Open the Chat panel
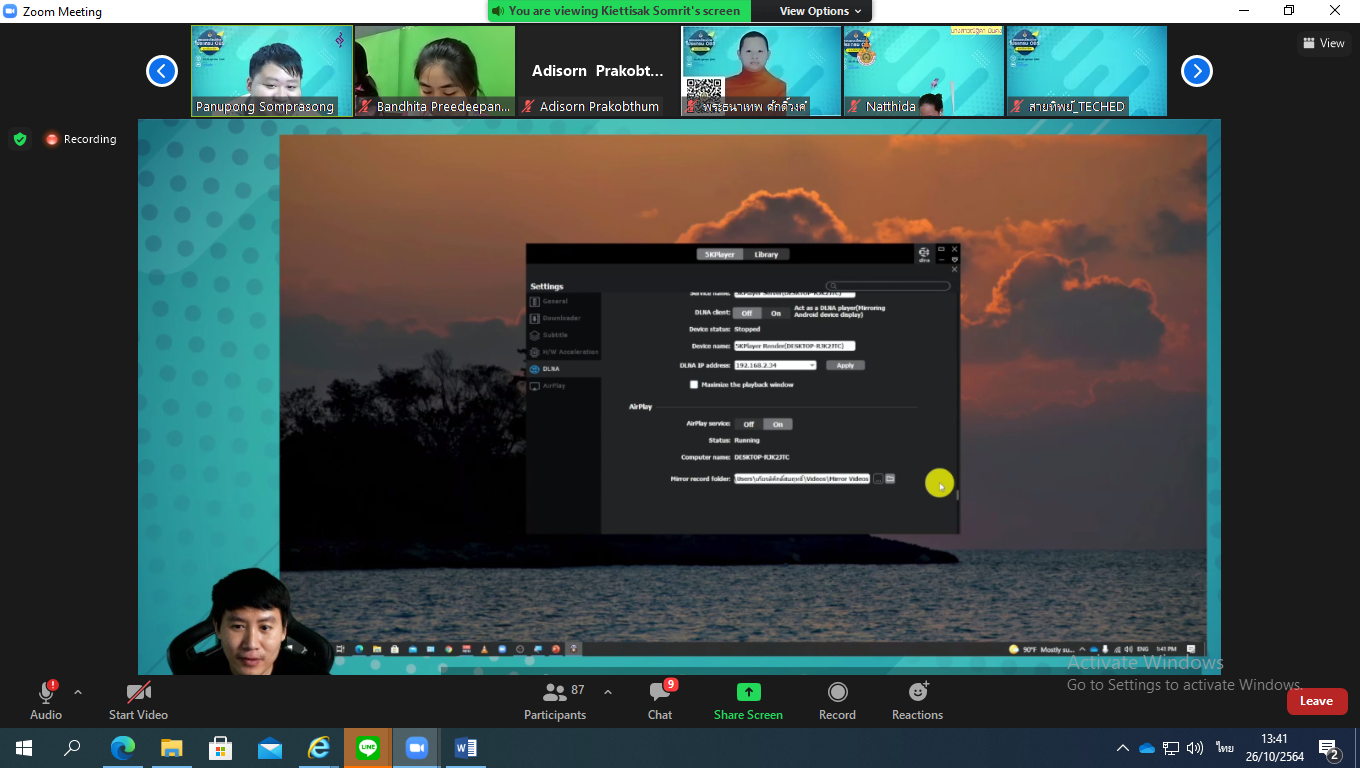Screen dimensions: 1360x768 [660, 700]
